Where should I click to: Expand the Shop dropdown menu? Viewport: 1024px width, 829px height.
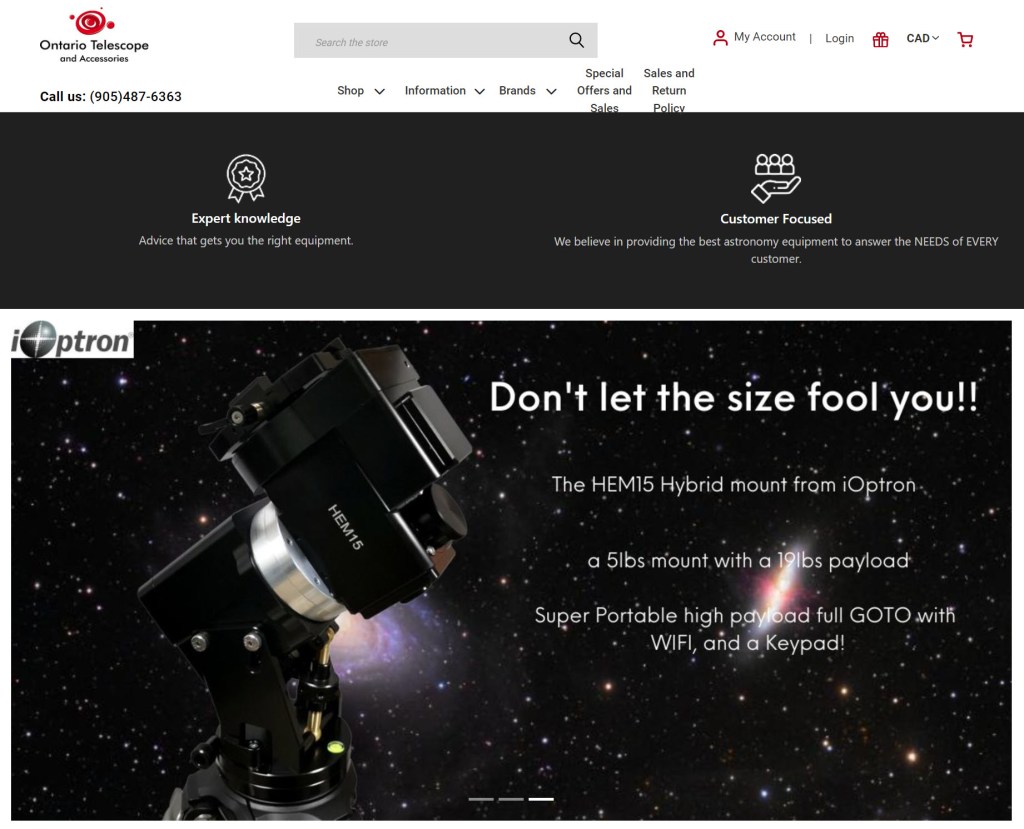pos(360,91)
